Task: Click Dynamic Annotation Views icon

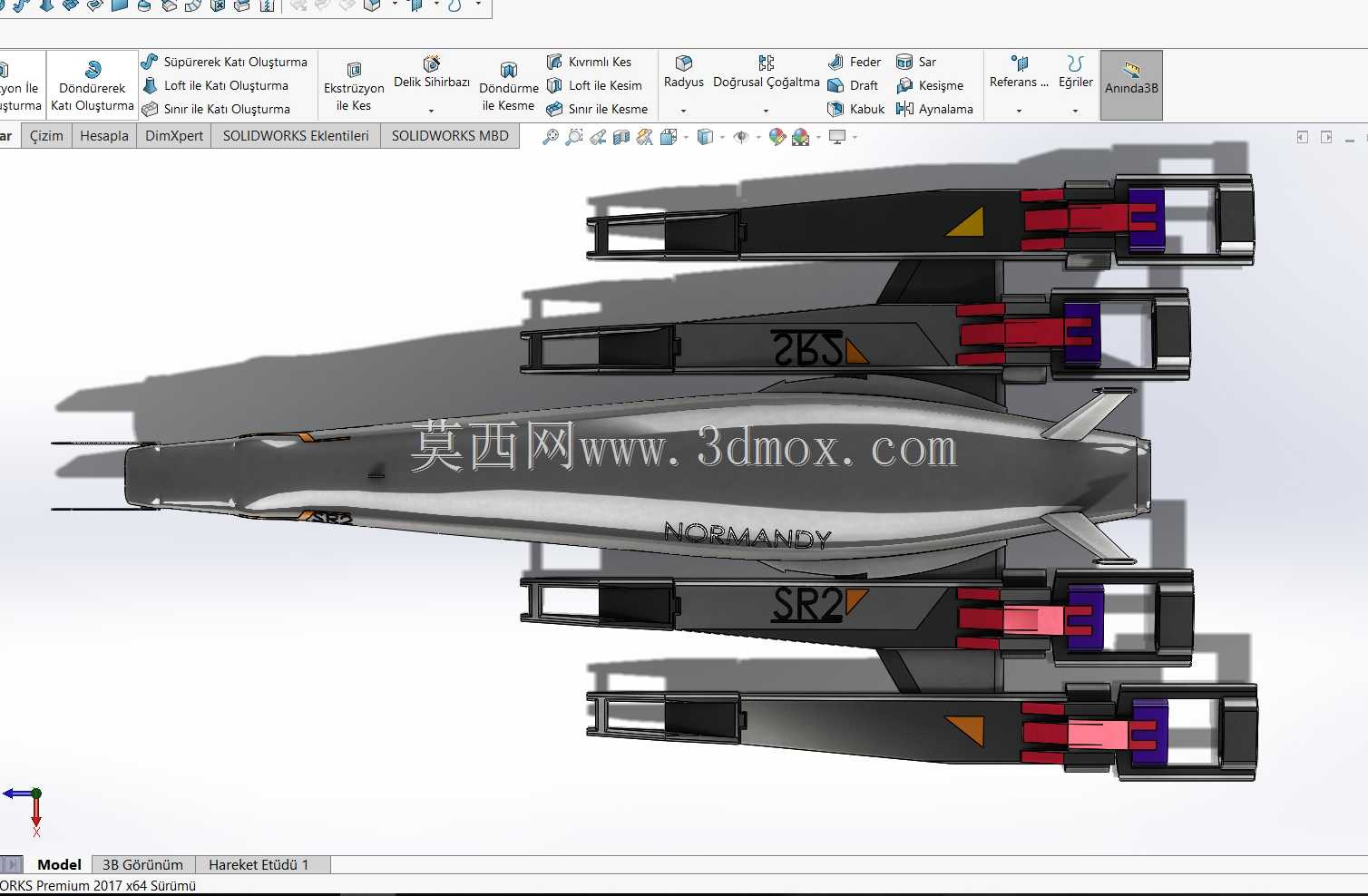Action: pos(645,137)
